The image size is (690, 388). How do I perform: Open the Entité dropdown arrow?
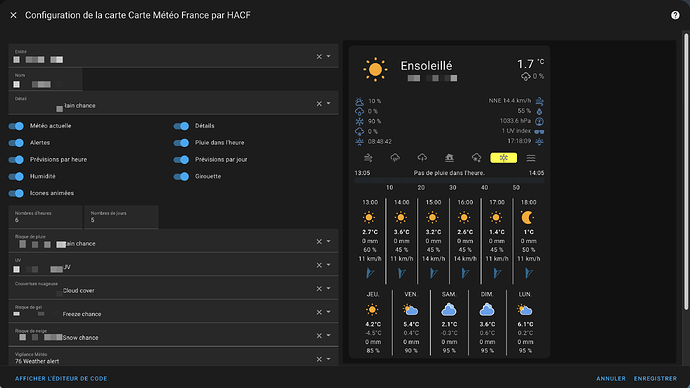pyautogui.click(x=329, y=56)
